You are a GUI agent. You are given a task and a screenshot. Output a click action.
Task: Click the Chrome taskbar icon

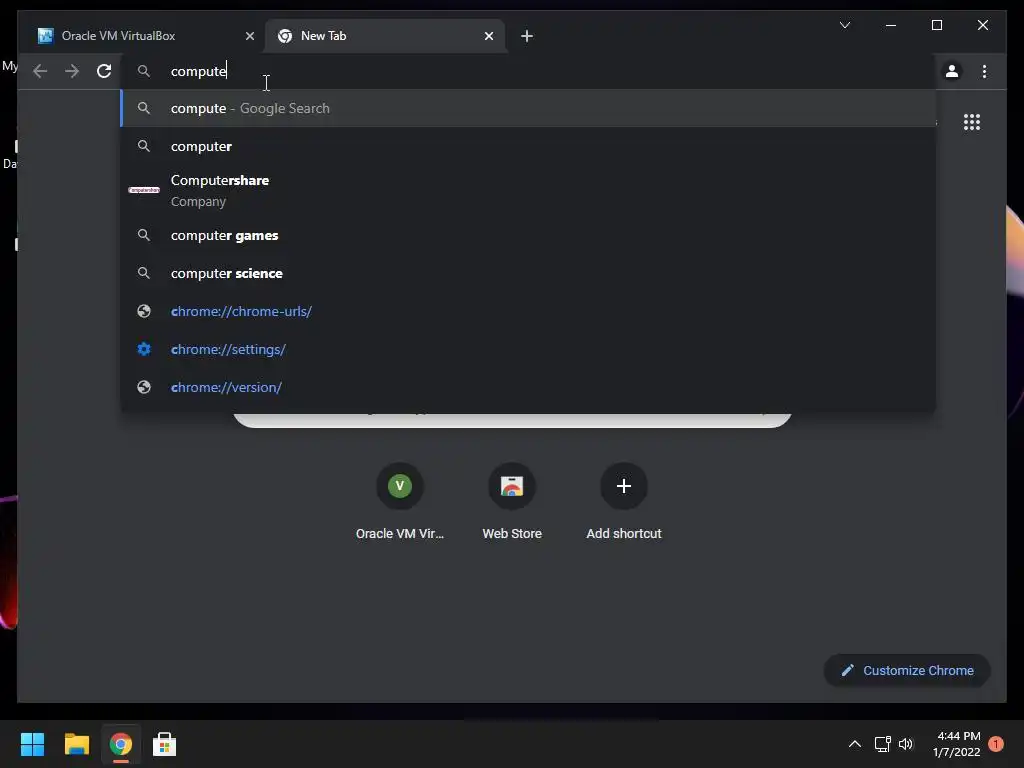tap(121, 744)
